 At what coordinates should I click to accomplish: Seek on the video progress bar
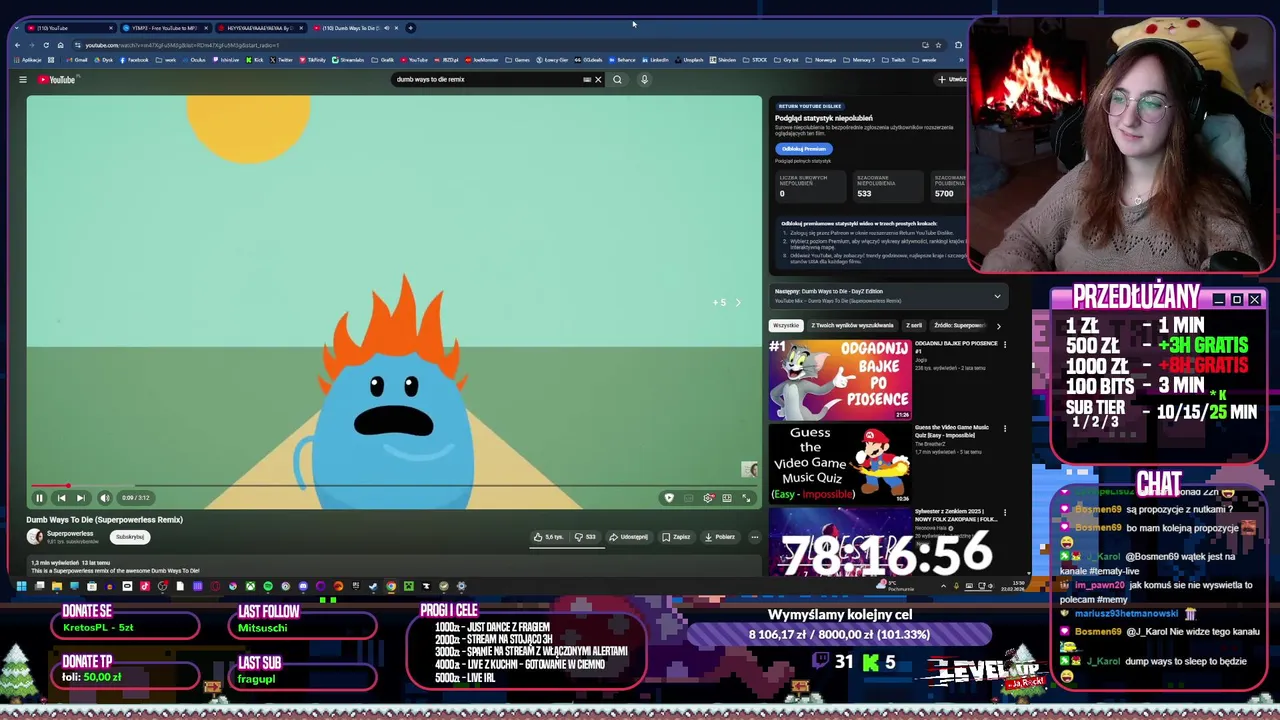tap(393, 485)
